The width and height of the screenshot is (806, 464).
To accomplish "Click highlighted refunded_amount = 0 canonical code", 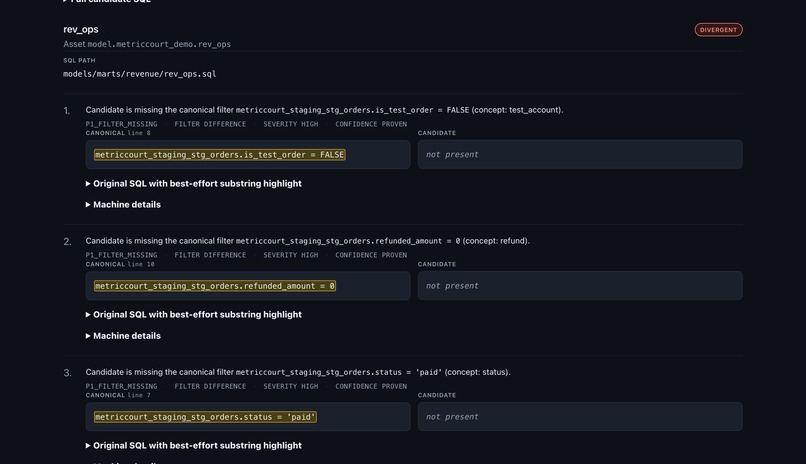I will tap(215, 286).
